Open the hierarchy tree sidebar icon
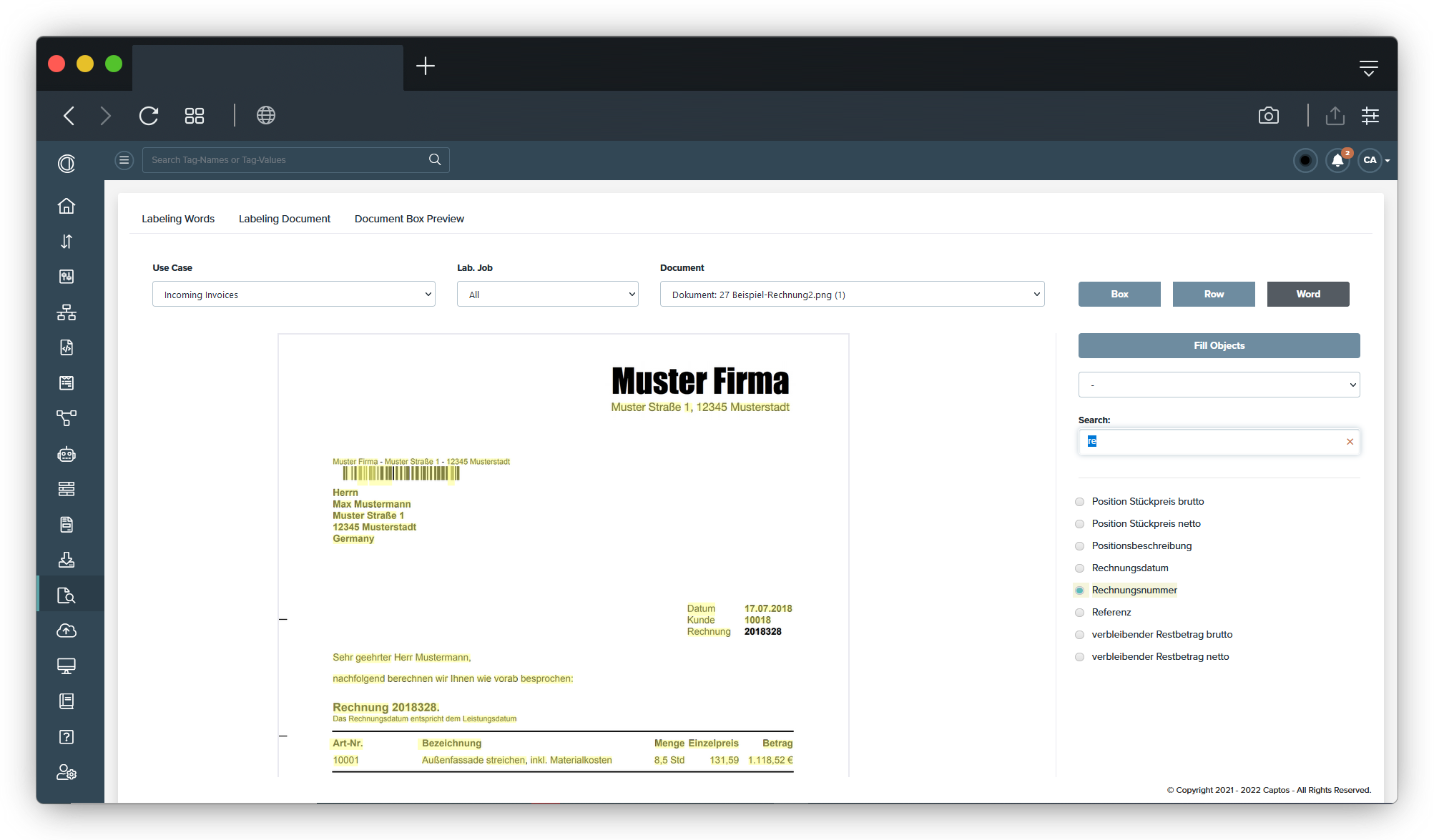This screenshot has width=1434, height=840. (x=67, y=312)
